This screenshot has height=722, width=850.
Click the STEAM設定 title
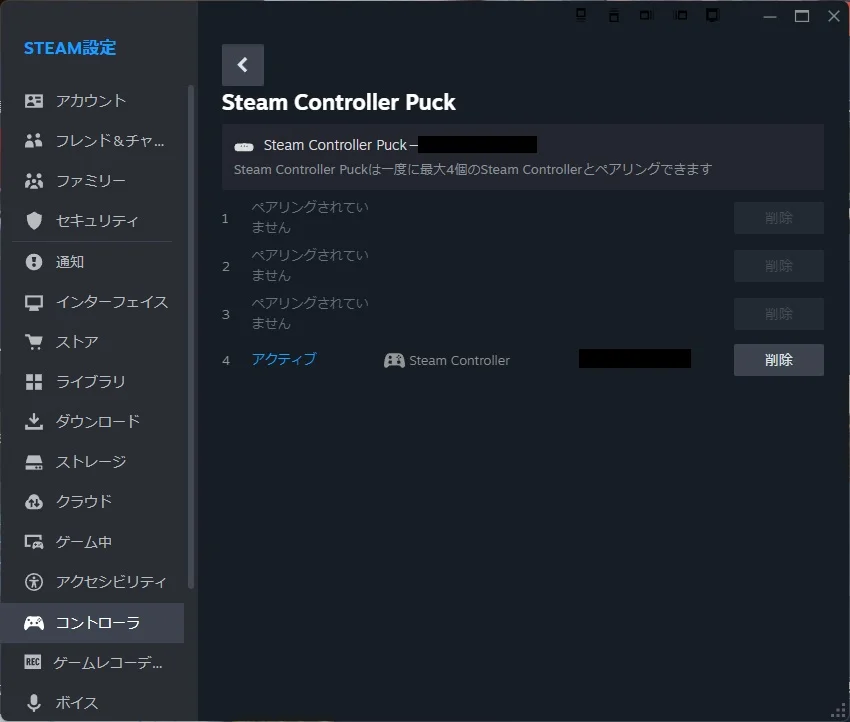click(x=70, y=48)
